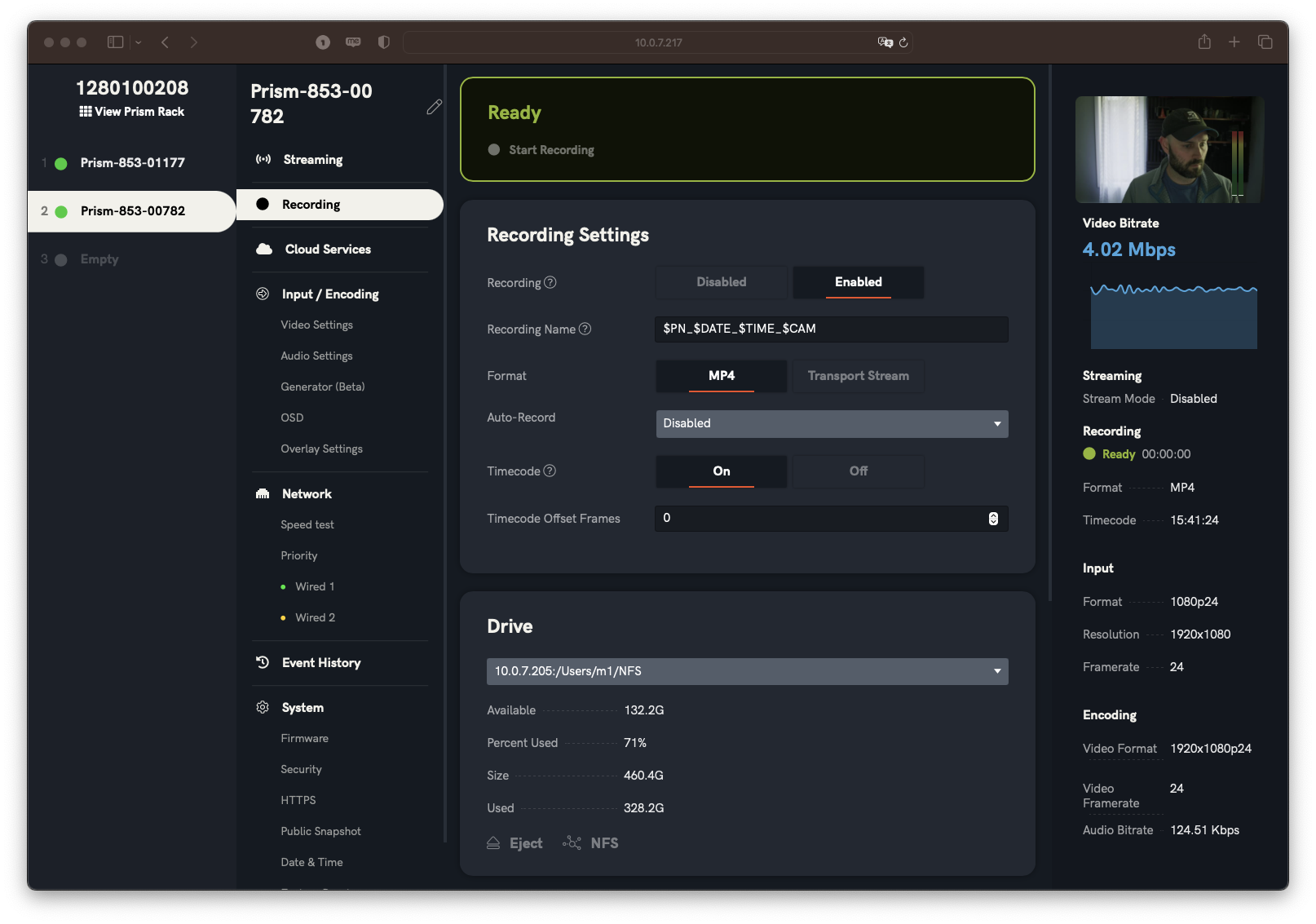Click the pencil icon to rename device

pyautogui.click(x=434, y=107)
